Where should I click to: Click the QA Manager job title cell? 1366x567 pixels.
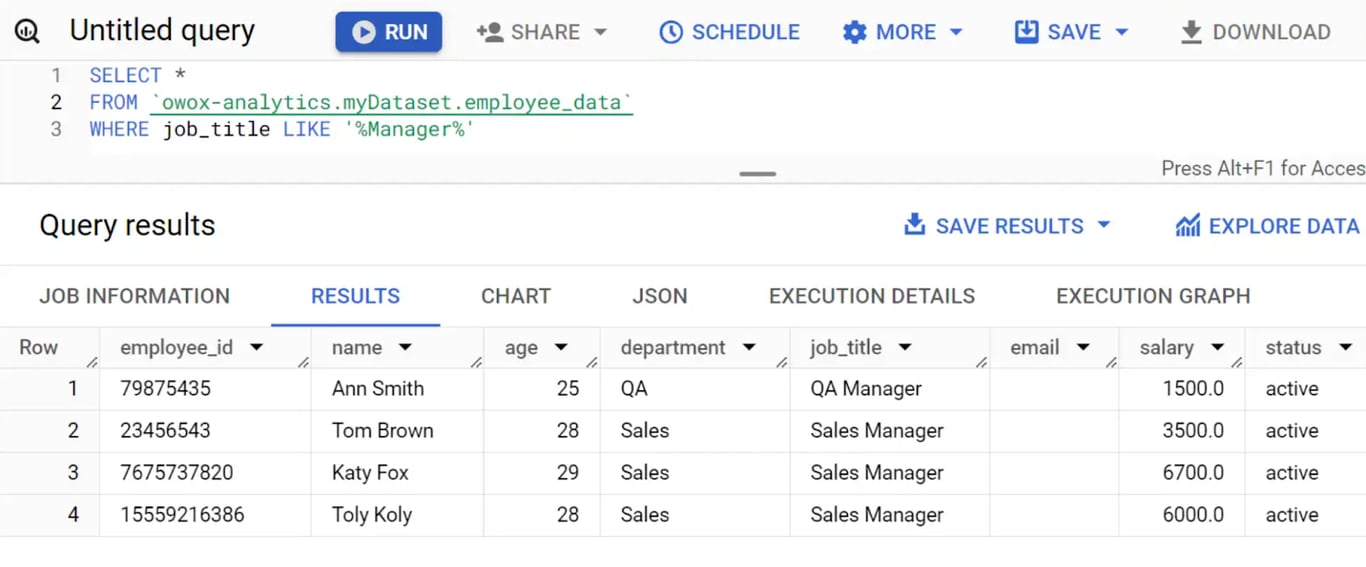pos(866,389)
